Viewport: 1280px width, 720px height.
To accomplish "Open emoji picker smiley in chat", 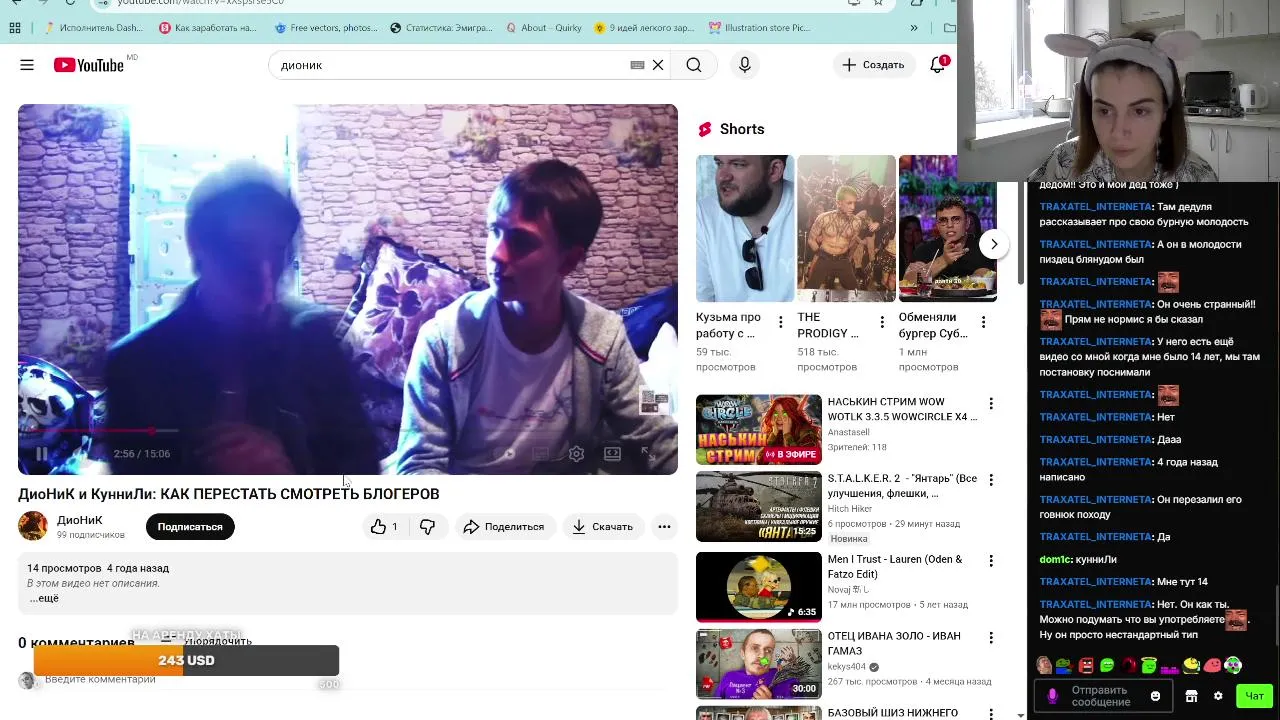I will (1156, 696).
